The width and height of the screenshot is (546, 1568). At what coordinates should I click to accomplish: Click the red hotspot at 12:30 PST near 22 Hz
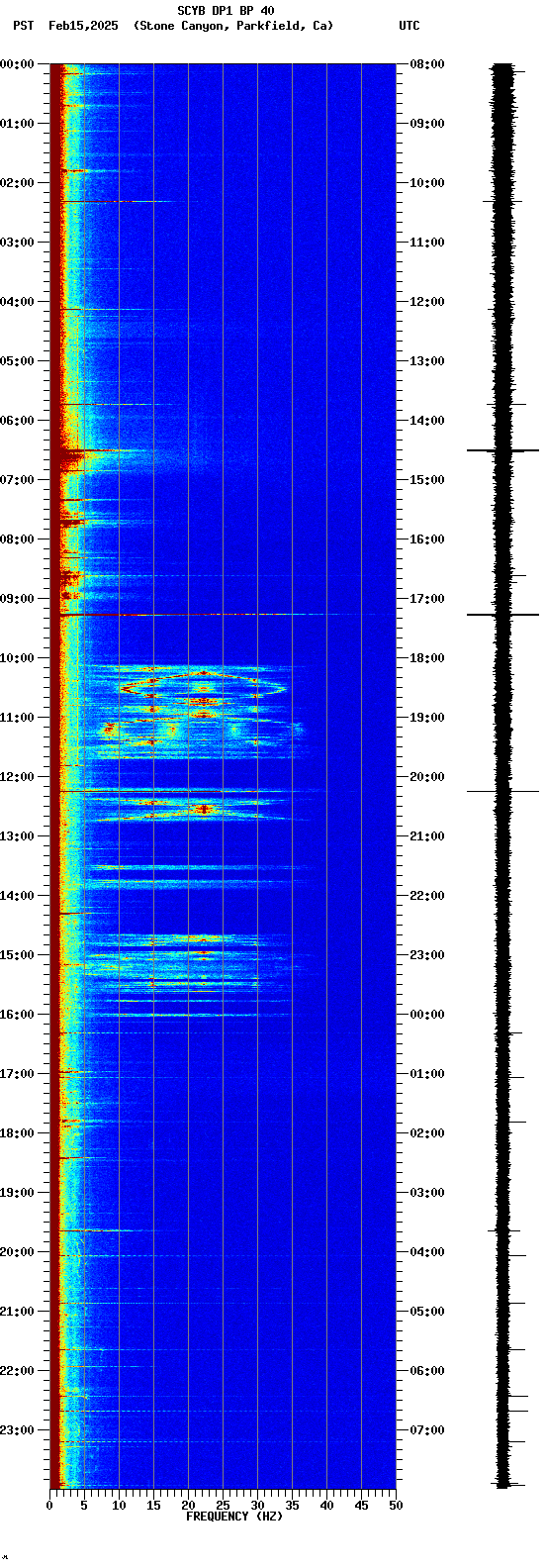coord(204,809)
